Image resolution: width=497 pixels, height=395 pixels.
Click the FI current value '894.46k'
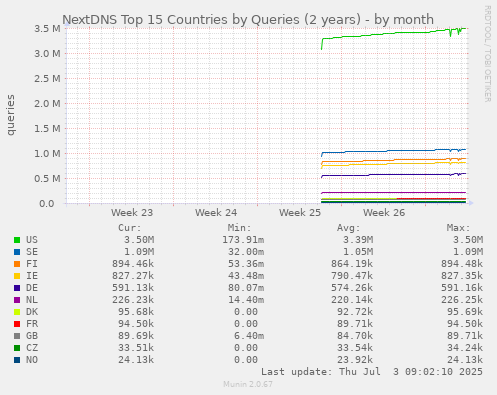pos(133,264)
